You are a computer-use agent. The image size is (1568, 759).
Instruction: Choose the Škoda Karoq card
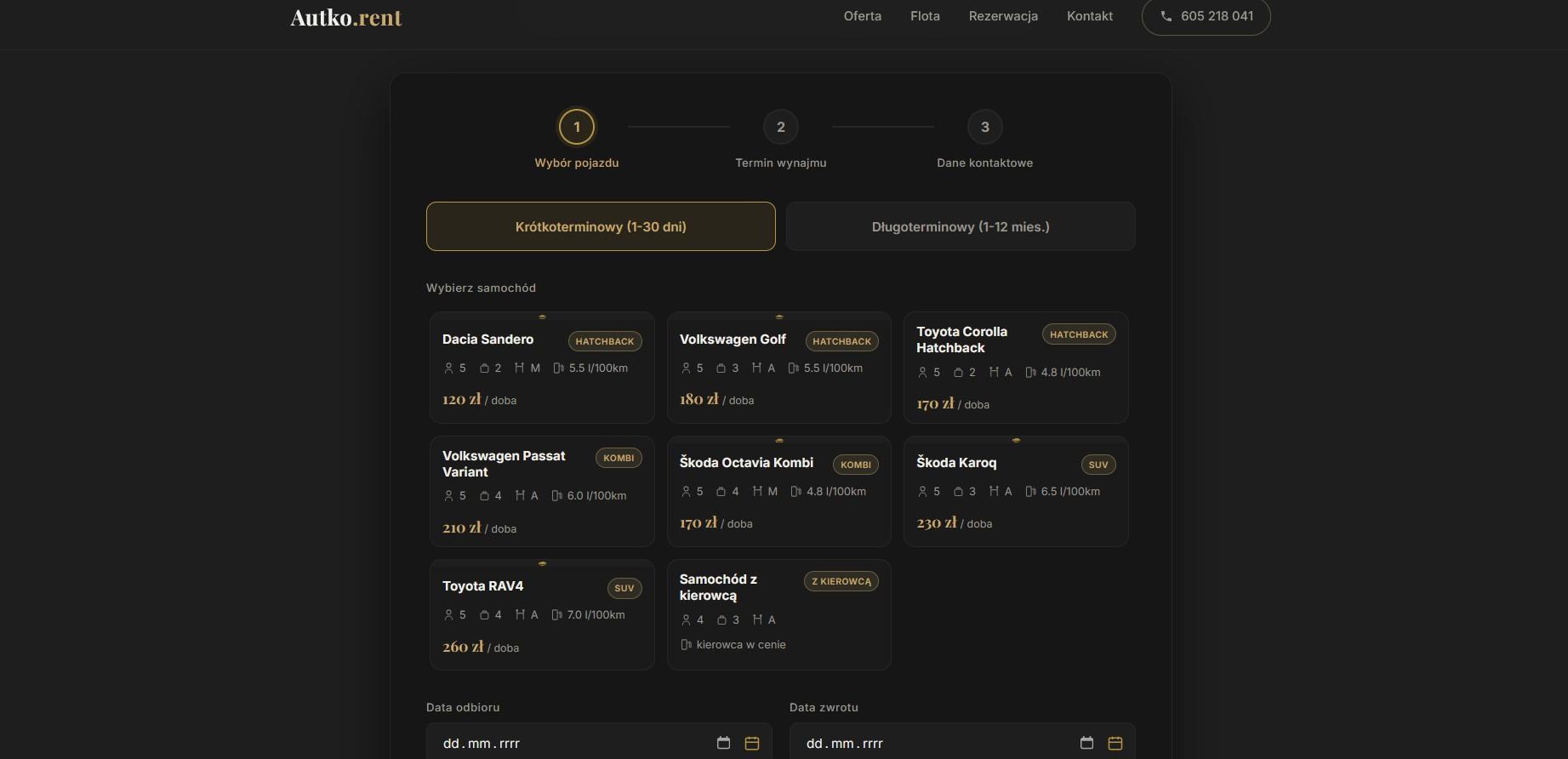[1016, 492]
